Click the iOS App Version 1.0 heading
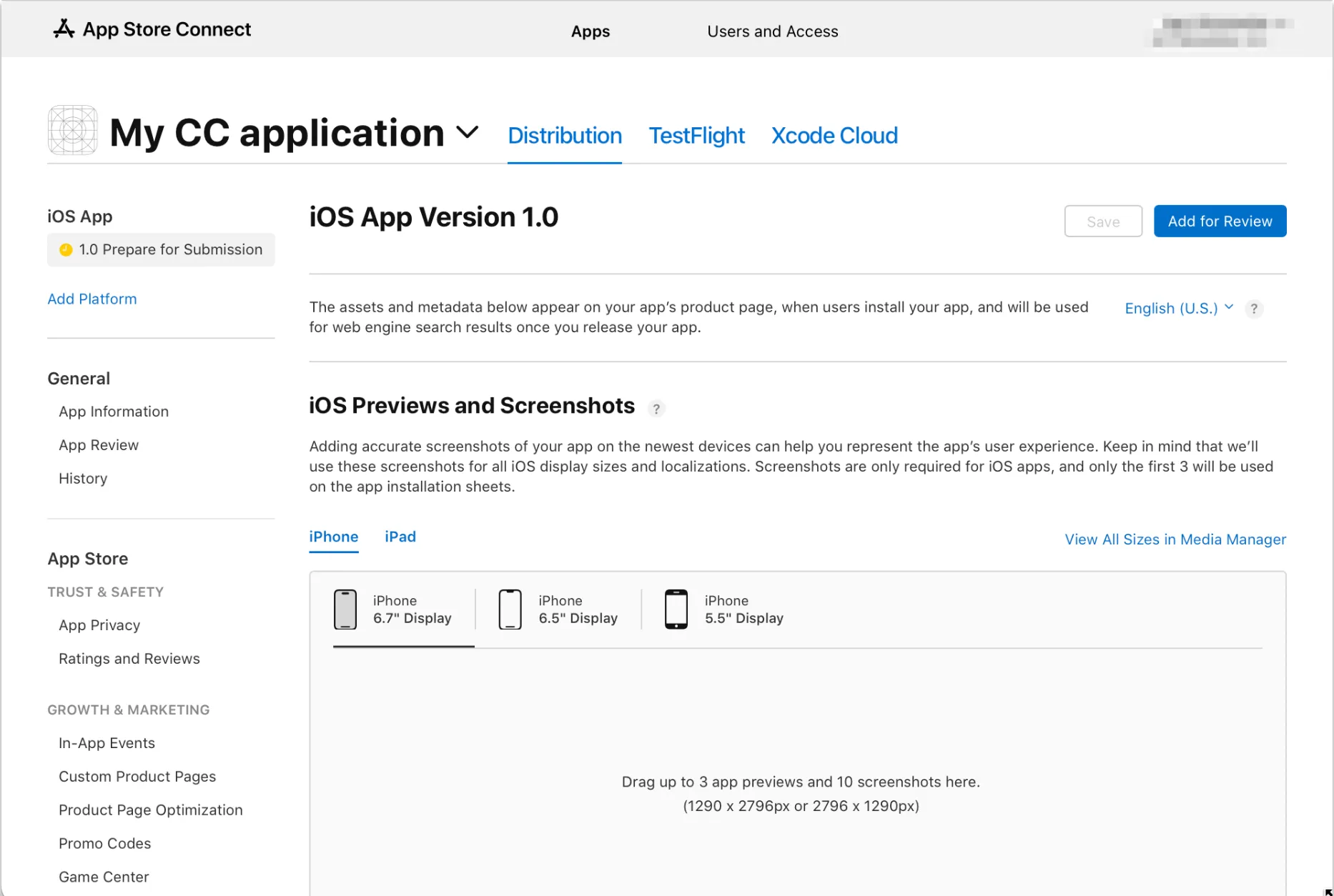The image size is (1334, 896). pos(433,217)
